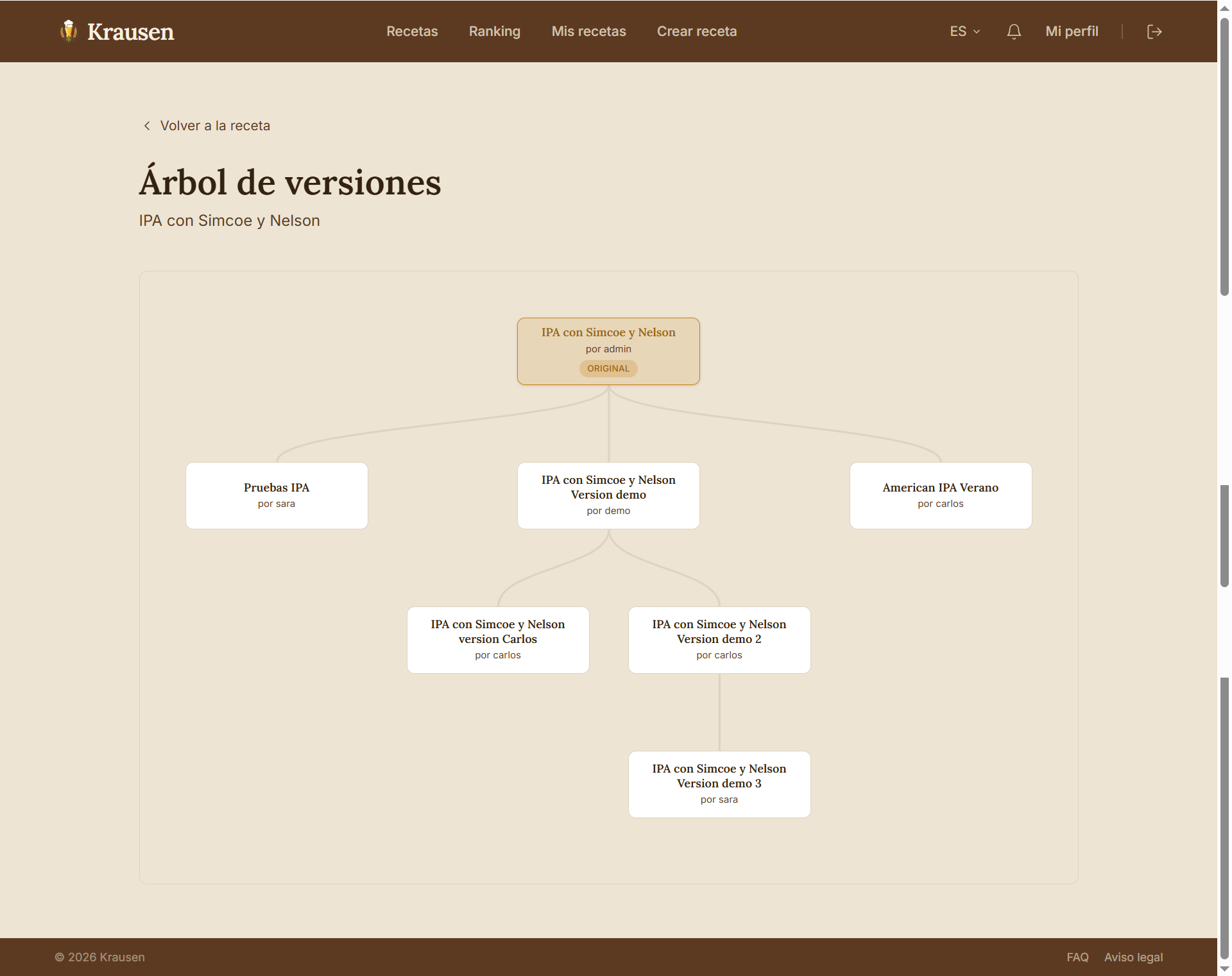
Task: Open the ES language dropdown
Action: (x=964, y=31)
